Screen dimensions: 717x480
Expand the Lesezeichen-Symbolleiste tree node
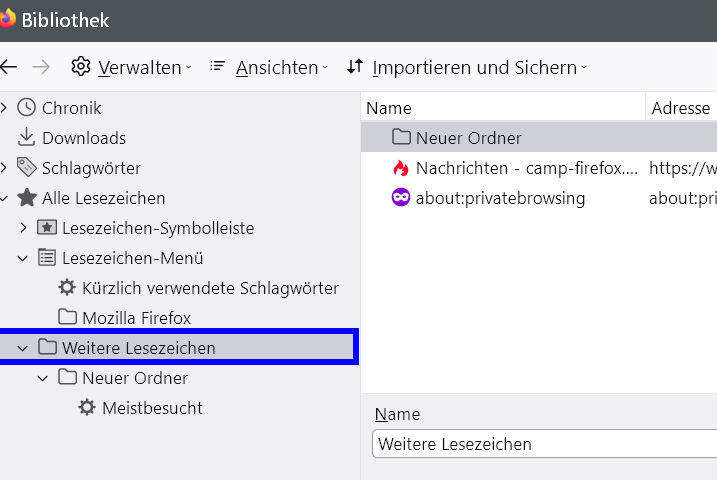[x=23, y=228]
